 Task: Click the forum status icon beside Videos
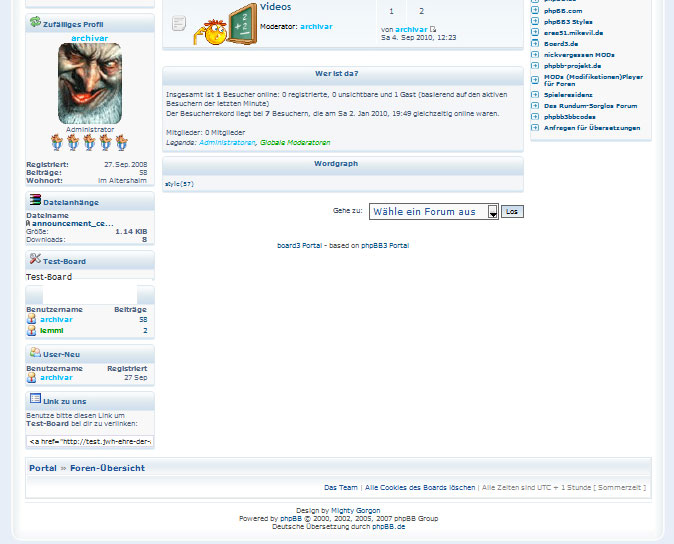pyautogui.click(x=178, y=23)
